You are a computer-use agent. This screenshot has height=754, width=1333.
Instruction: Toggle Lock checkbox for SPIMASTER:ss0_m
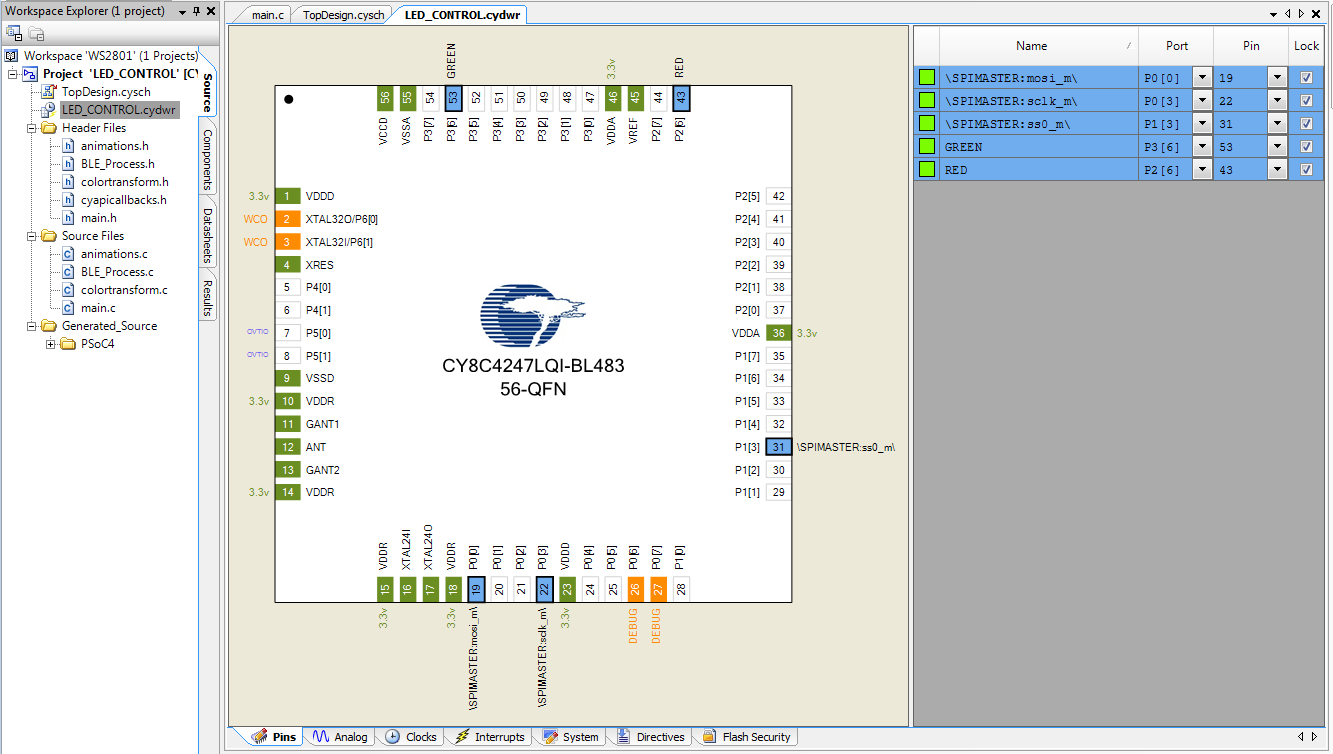(1306, 123)
